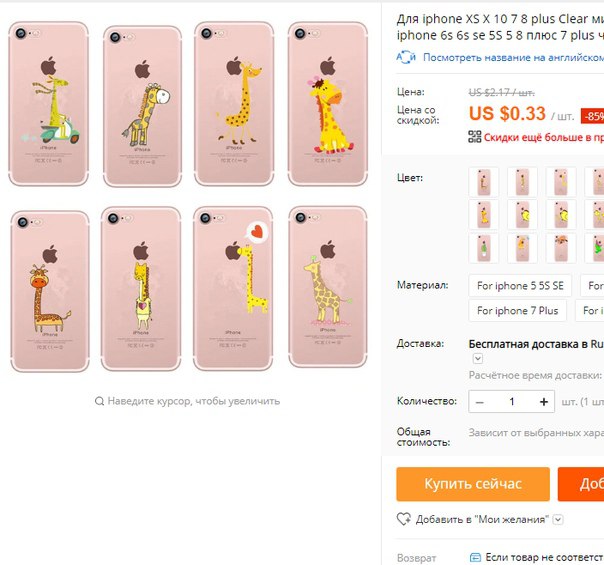Image resolution: width=604 pixels, height=565 pixels.
Task: Select the For iphone 7 Plus option
Action: [x=517, y=310]
